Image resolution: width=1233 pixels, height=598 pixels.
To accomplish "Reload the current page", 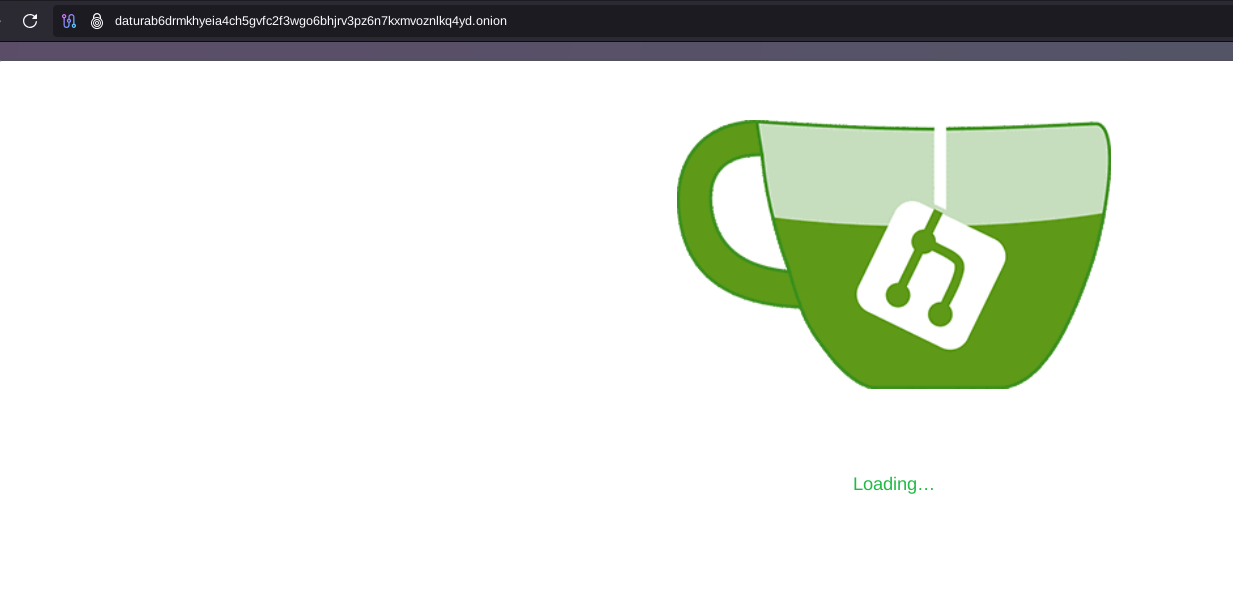I will [30, 21].
